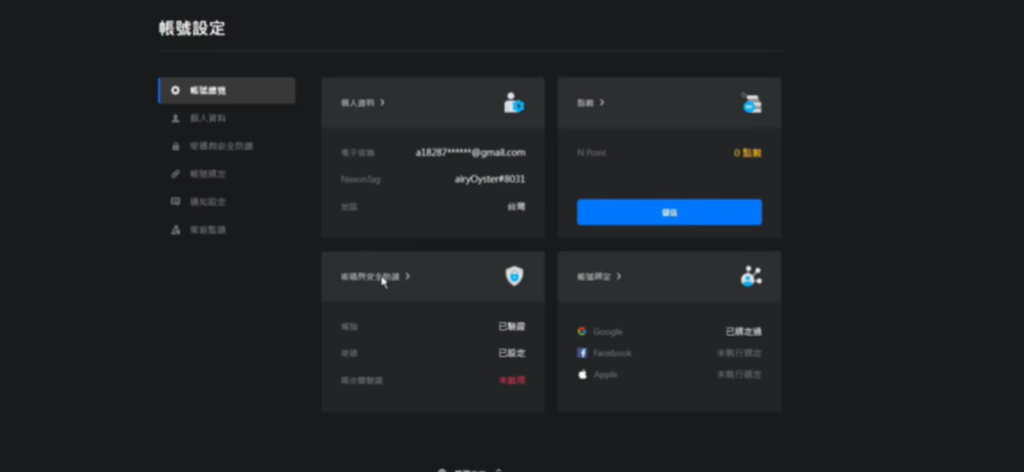The width and height of the screenshot is (1024, 472).
Task: Click the red 未啟用 two-step status
Action: coord(511,380)
